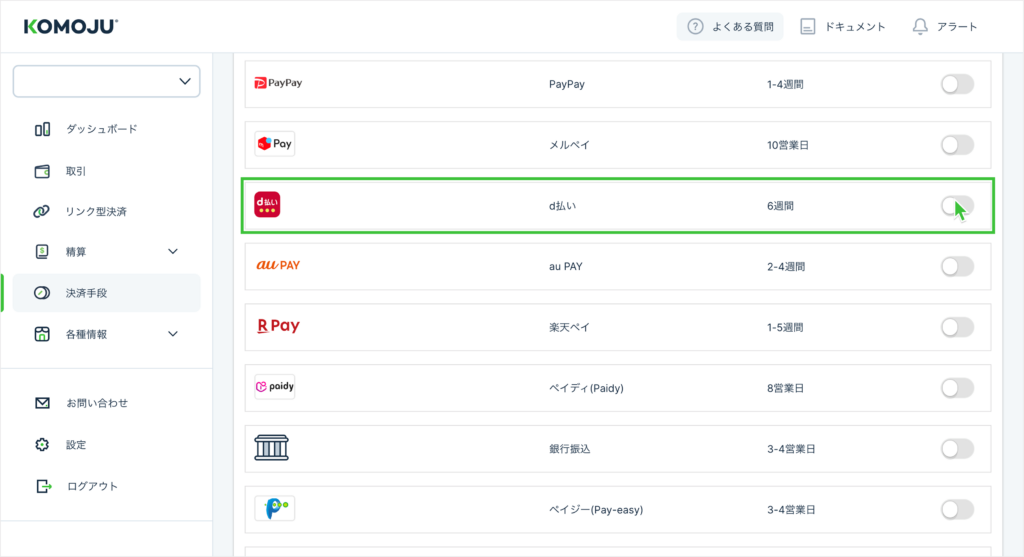Click the 銀行振込 name text
1024x557 pixels.
click(x=569, y=449)
